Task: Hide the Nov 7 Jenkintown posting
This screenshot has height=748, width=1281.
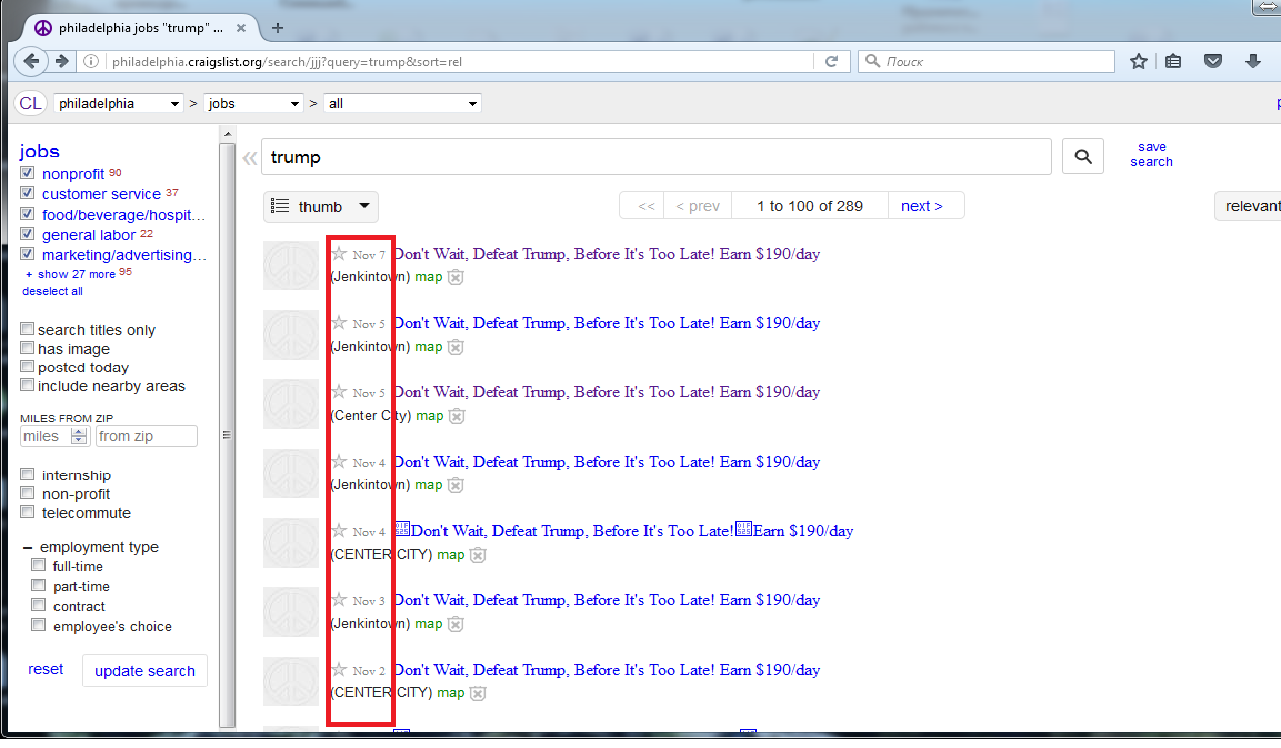Action: click(455, 277)
